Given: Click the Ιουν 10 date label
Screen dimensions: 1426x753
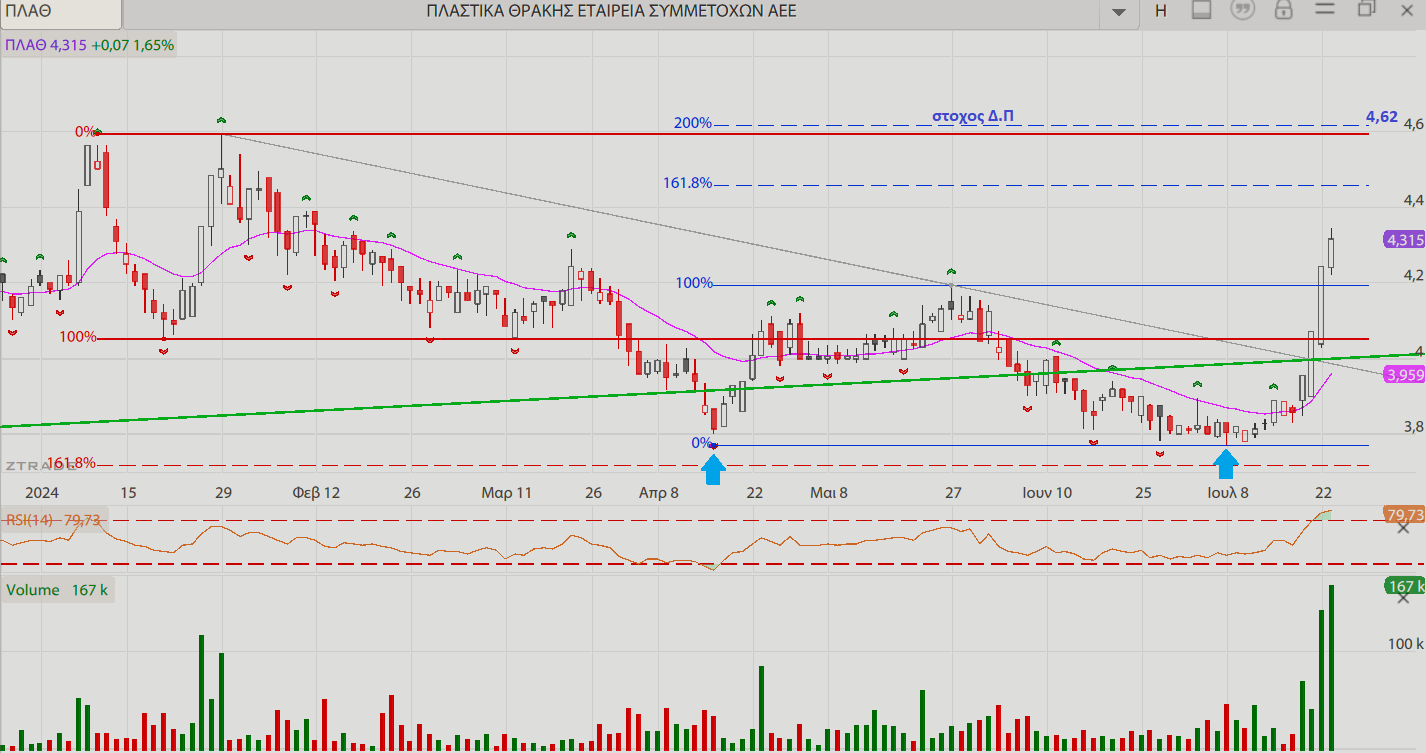Looking at the screenshot, I should (x=1047, y=493).
